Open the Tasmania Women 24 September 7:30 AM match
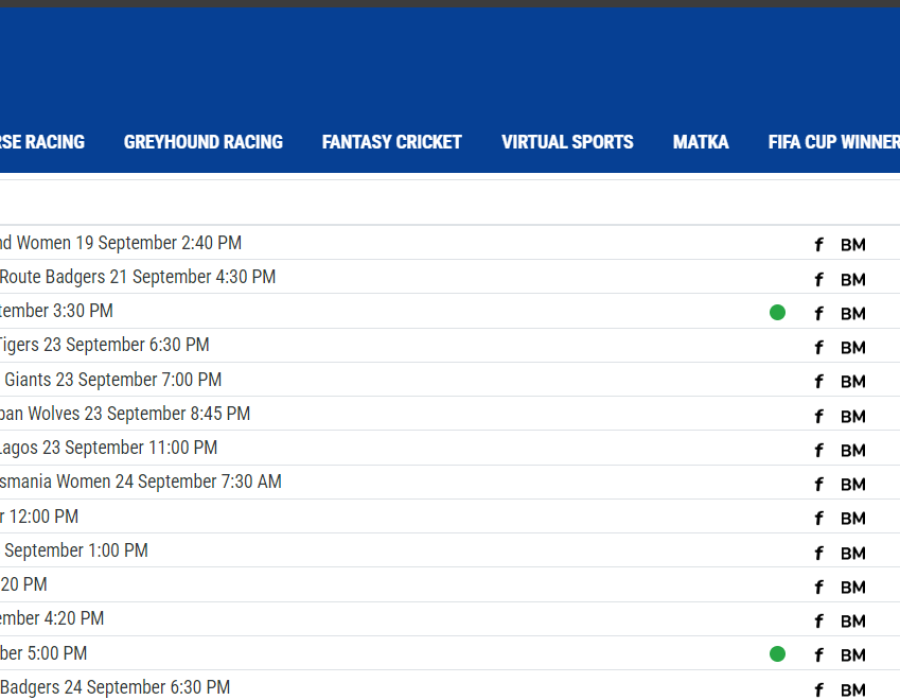The width and height of the screenshot is (900, 700). pyautogui.click(x=140, y=482)
